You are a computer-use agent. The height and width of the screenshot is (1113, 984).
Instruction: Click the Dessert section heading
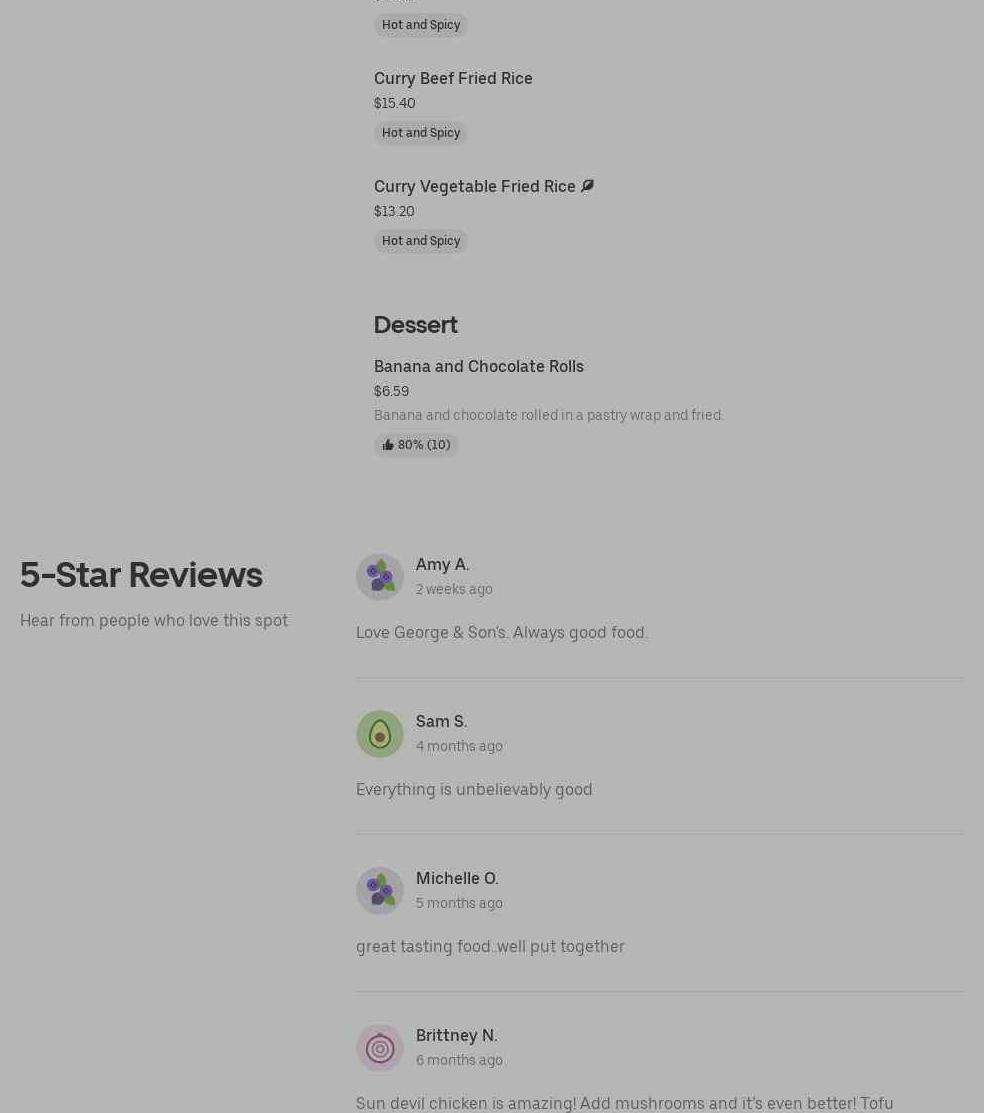pyautogui.click(x=415, y=324)
